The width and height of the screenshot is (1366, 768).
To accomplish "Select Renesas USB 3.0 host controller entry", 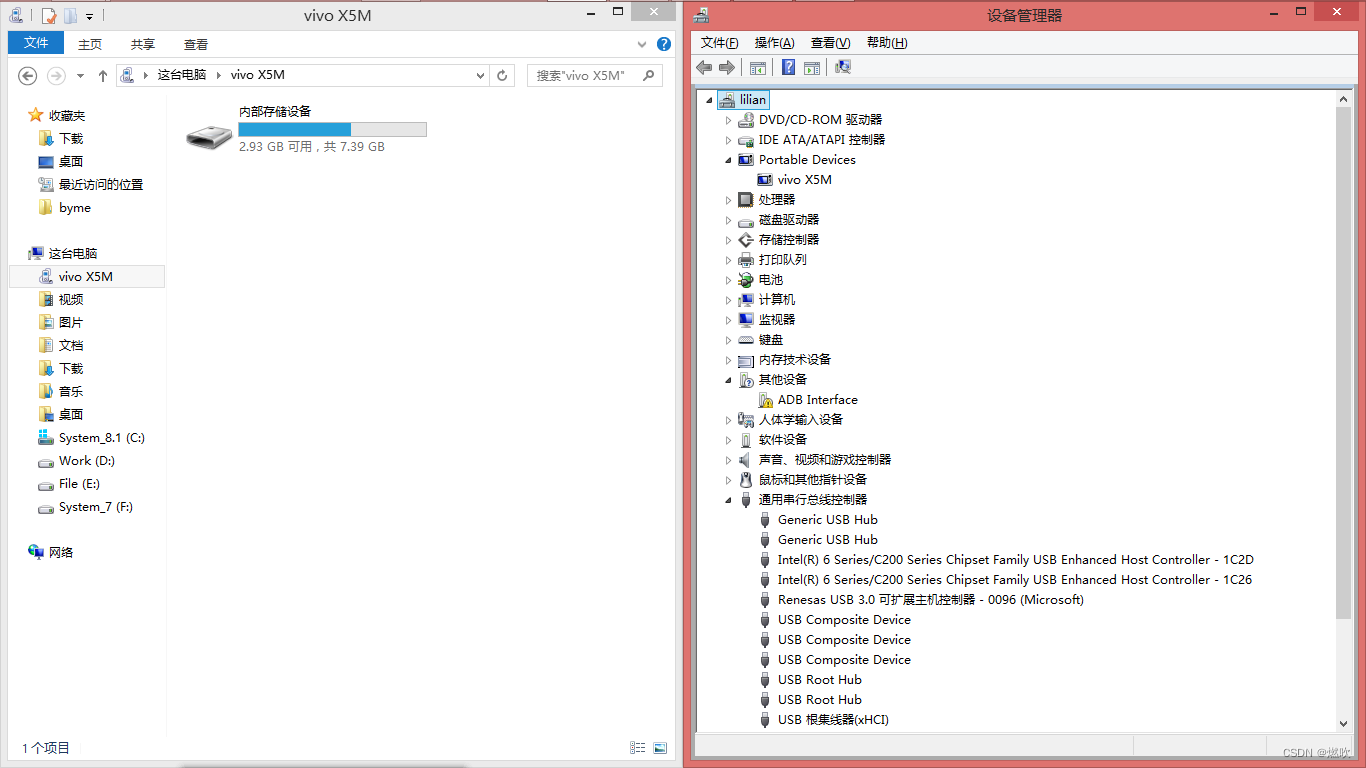I will coord(931,600).
